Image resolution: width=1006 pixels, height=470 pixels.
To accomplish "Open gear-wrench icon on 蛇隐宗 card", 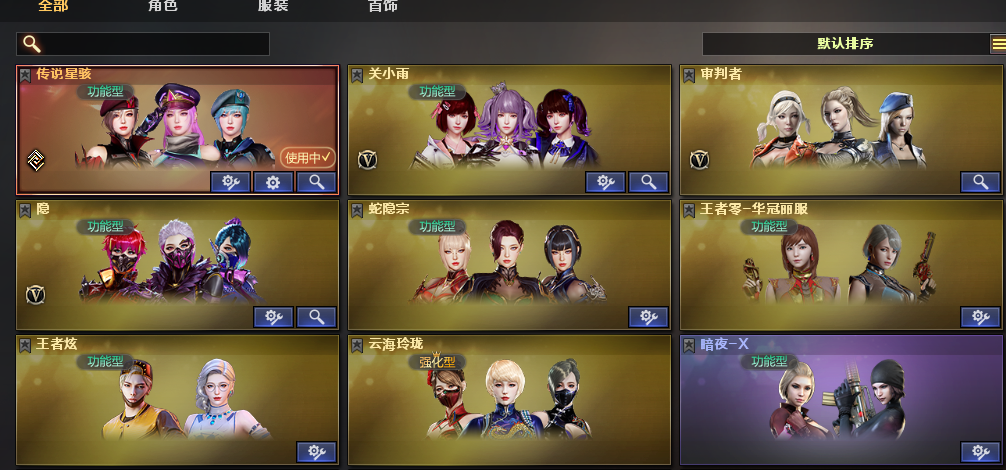I will point(648,317).
